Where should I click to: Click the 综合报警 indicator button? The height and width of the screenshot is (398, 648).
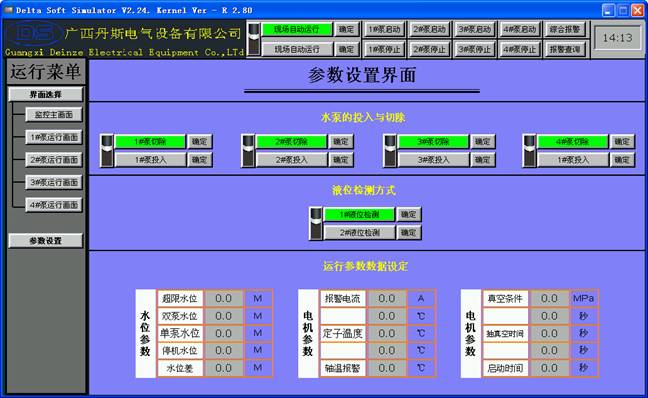565,29
